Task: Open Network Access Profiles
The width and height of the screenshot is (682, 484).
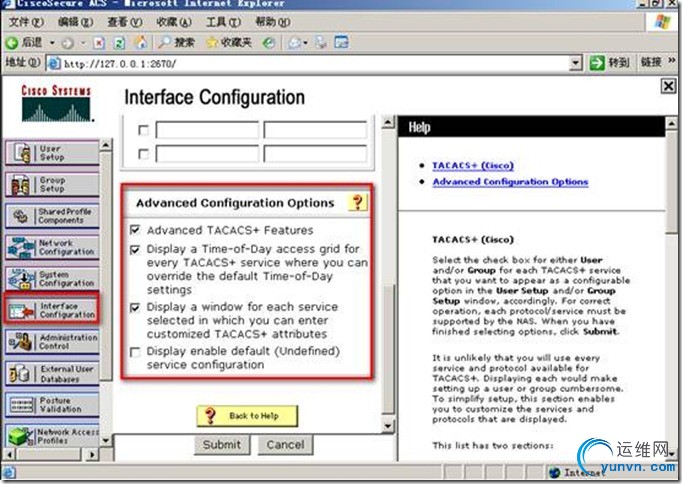Action: (53, 436)
